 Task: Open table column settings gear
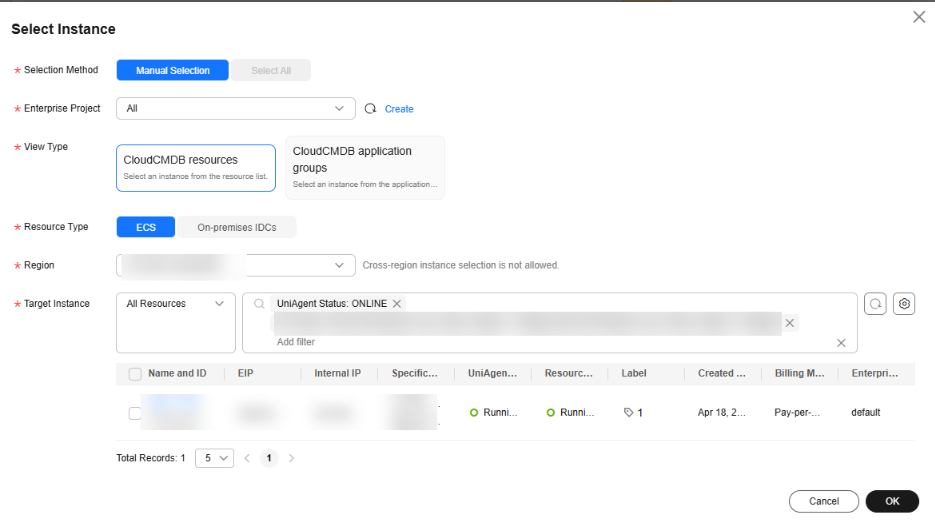pyautogui.click(x=905, y=304)
